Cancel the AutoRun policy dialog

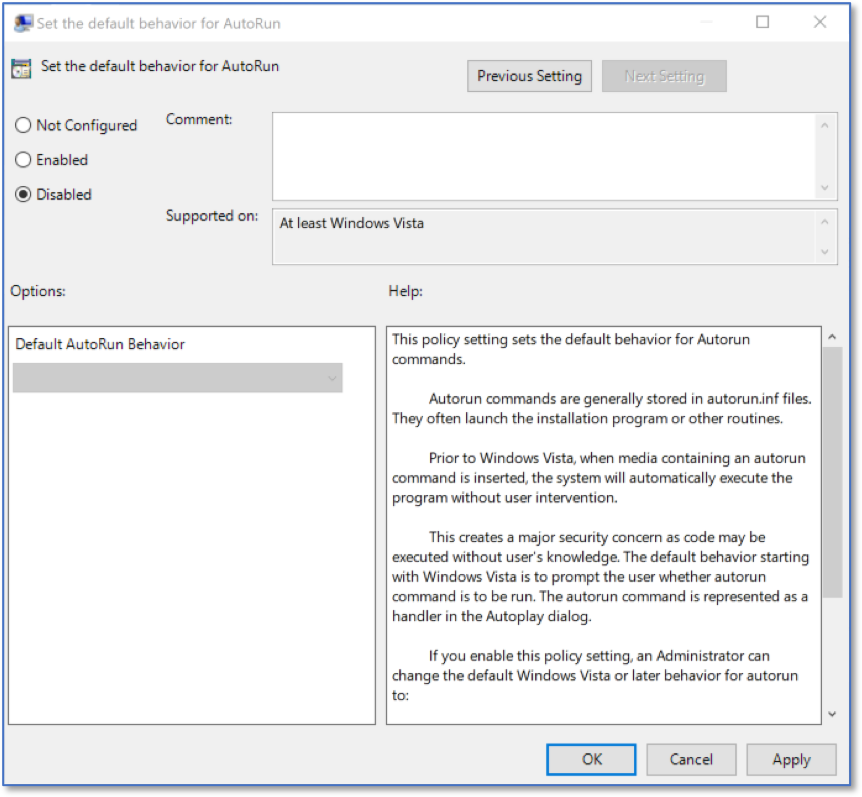point(691,760)
